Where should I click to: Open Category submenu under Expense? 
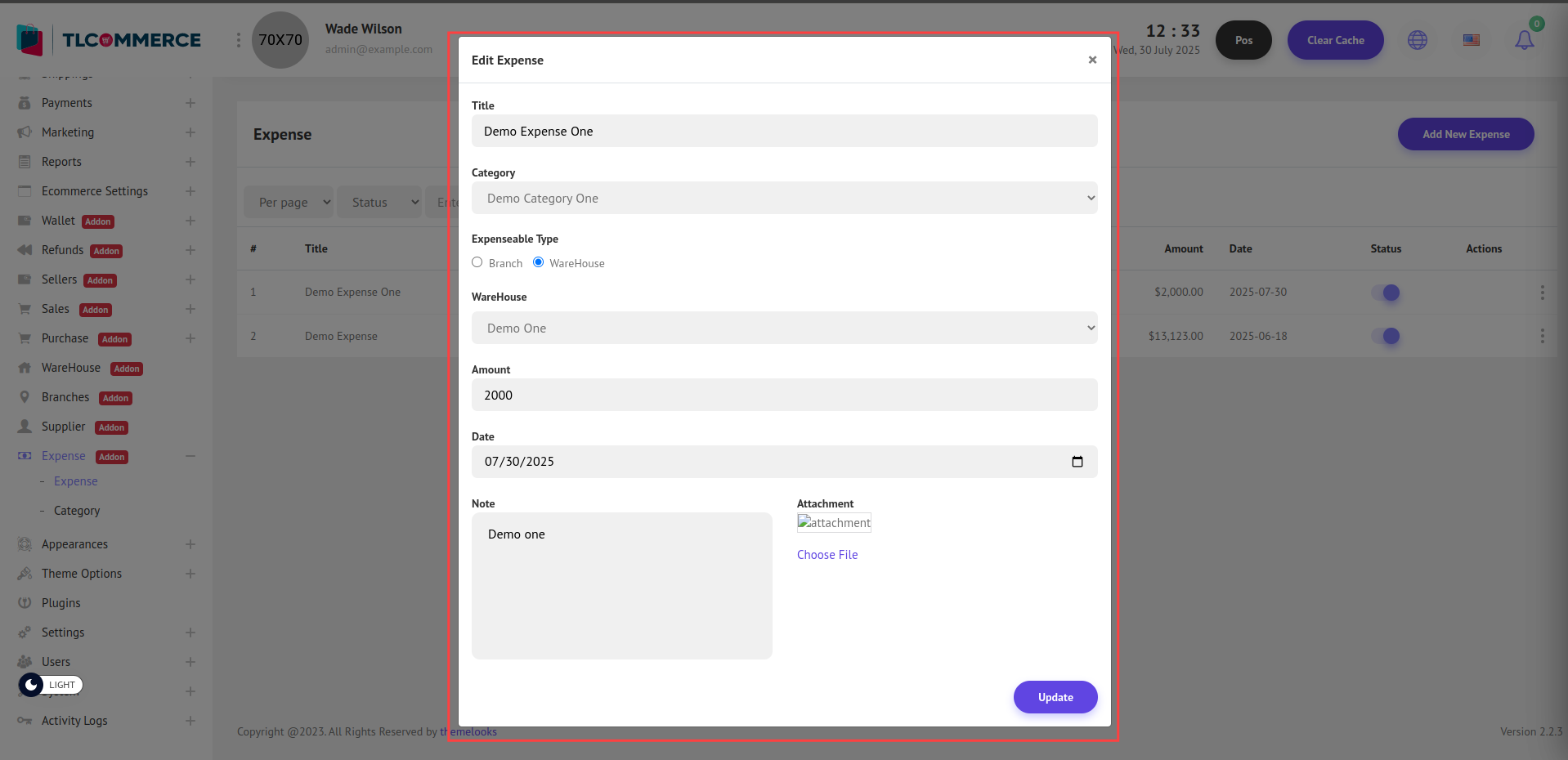click(77, 511)
